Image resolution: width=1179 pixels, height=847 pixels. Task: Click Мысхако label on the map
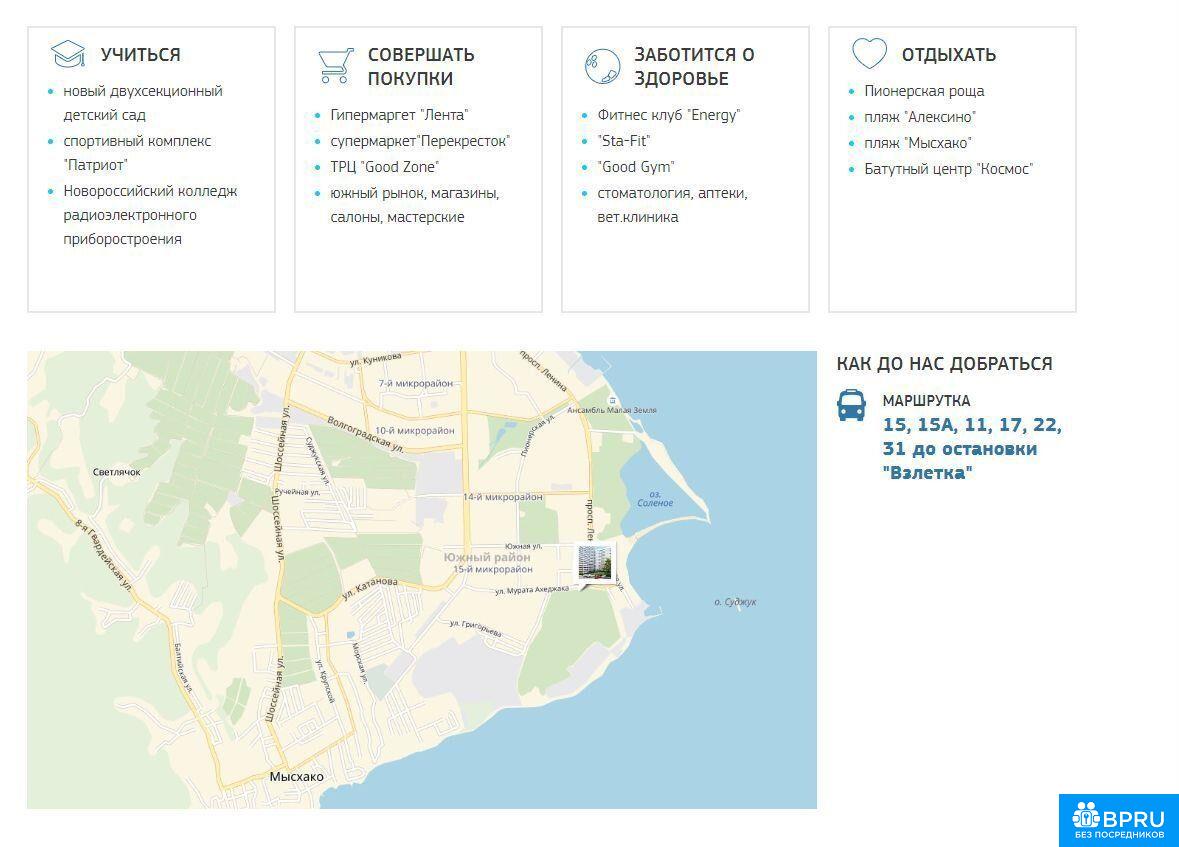click(297, 777)
